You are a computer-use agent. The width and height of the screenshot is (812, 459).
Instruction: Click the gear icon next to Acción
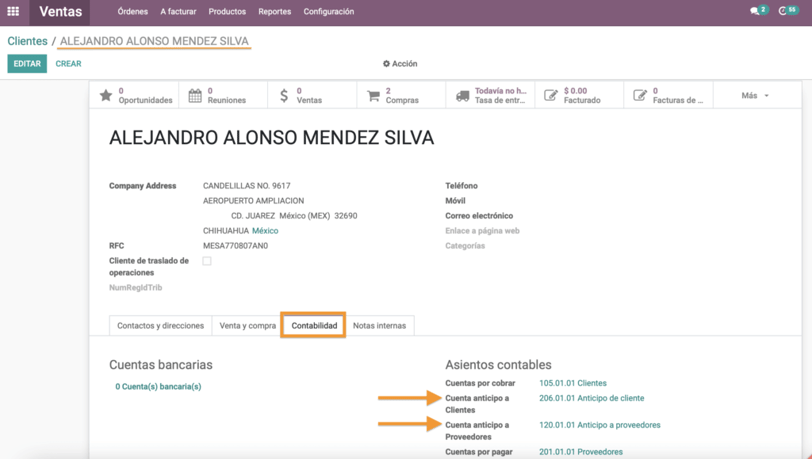[x=386, y=64]
